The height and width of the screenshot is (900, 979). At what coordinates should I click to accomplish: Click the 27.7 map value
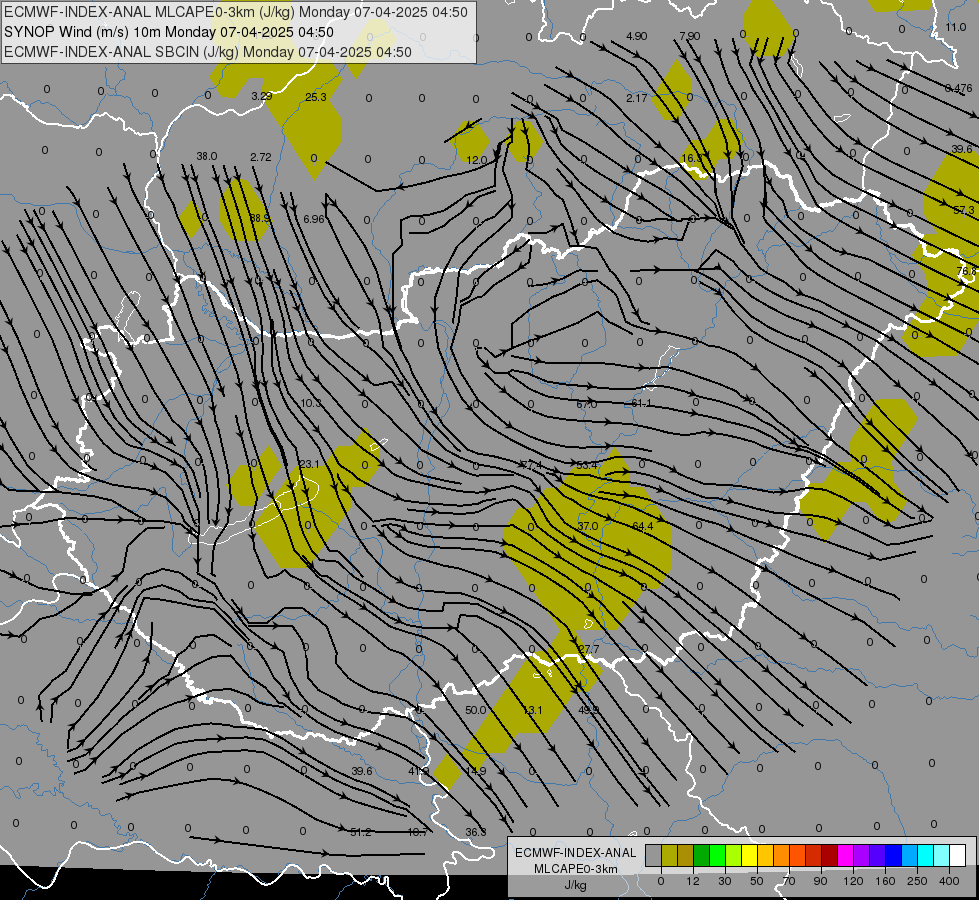click(588, 649)
